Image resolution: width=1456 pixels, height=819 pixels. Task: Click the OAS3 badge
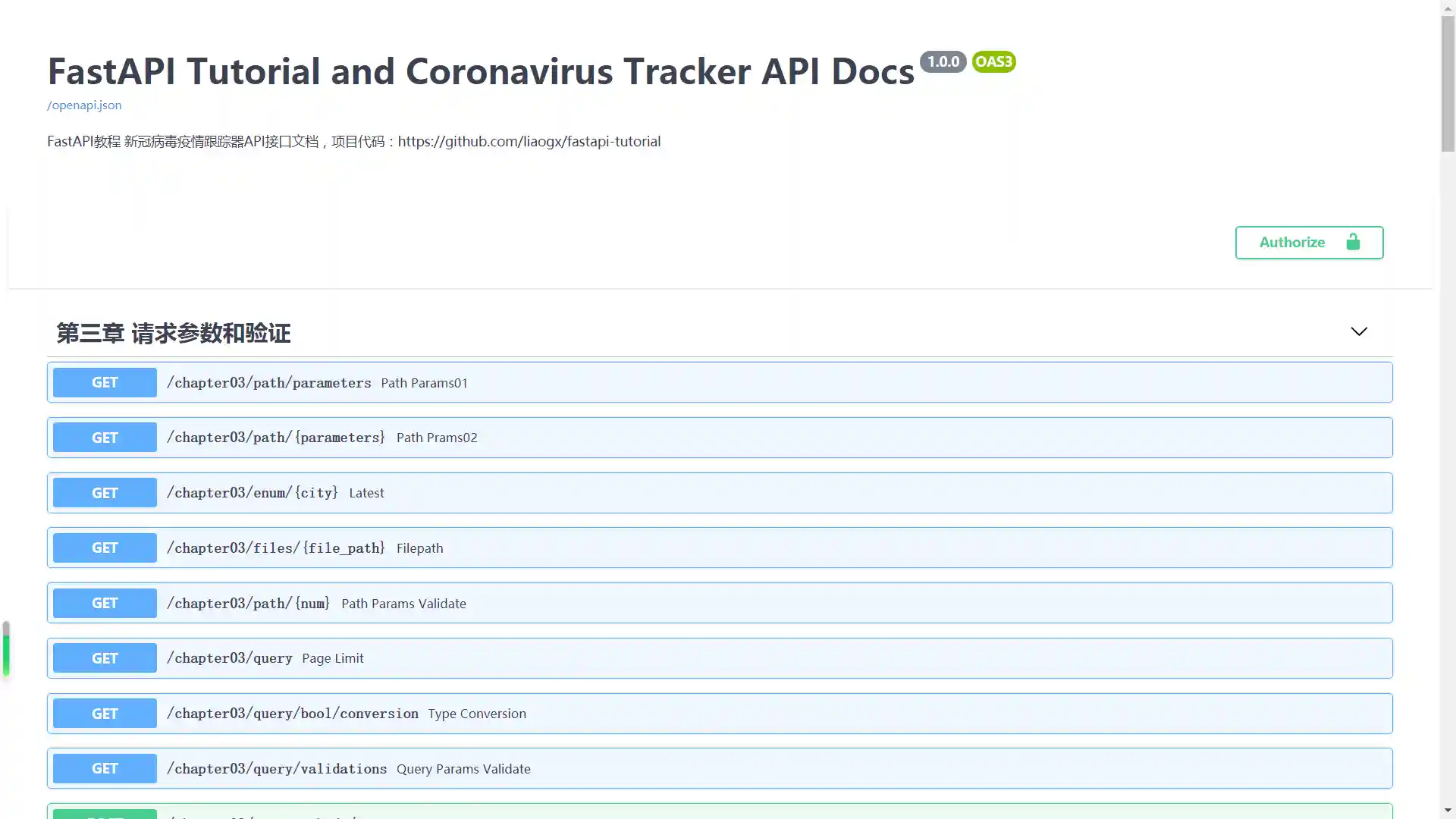pos(993,61)
